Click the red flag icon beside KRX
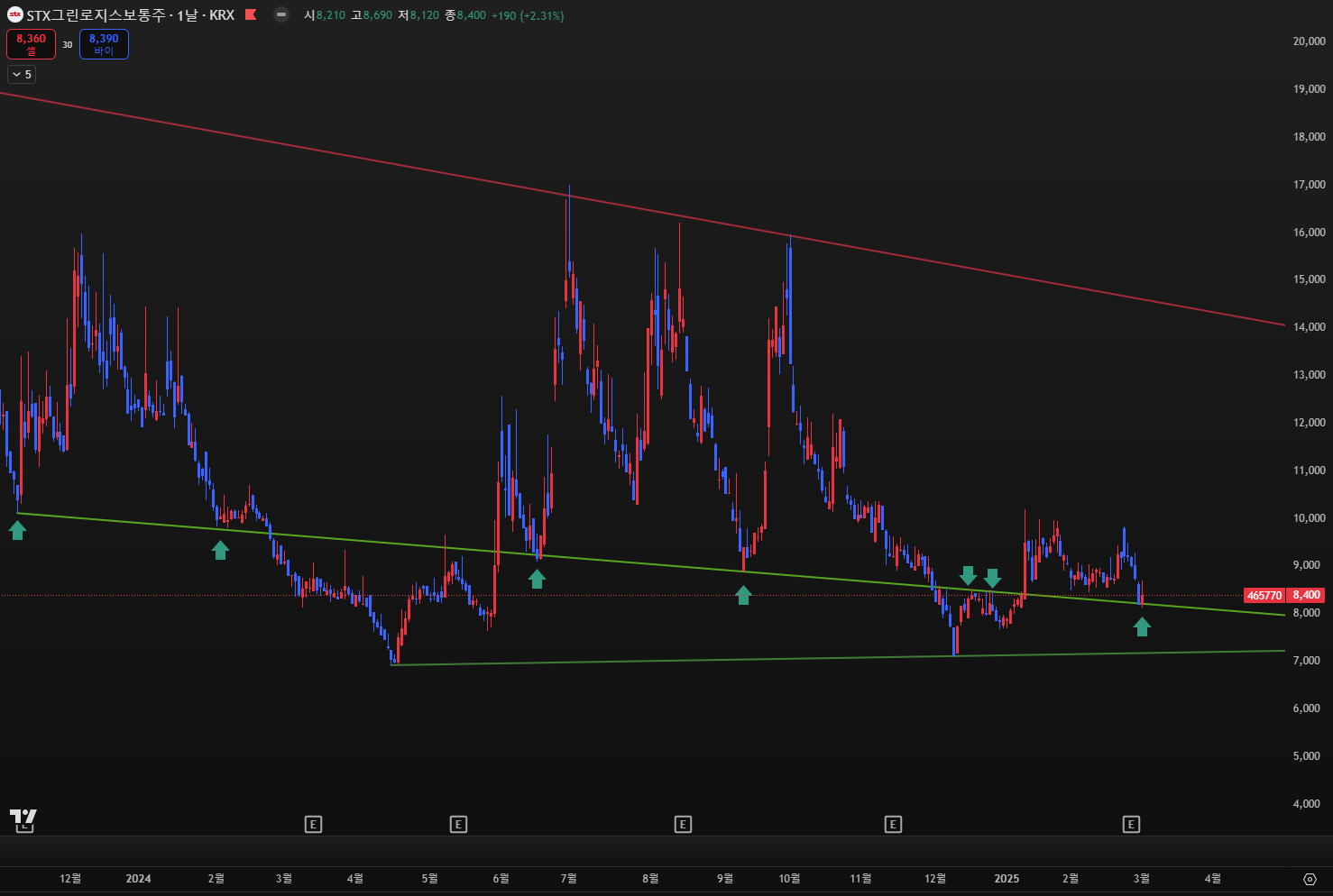The image size is (1333, 896). click(251, 14)
